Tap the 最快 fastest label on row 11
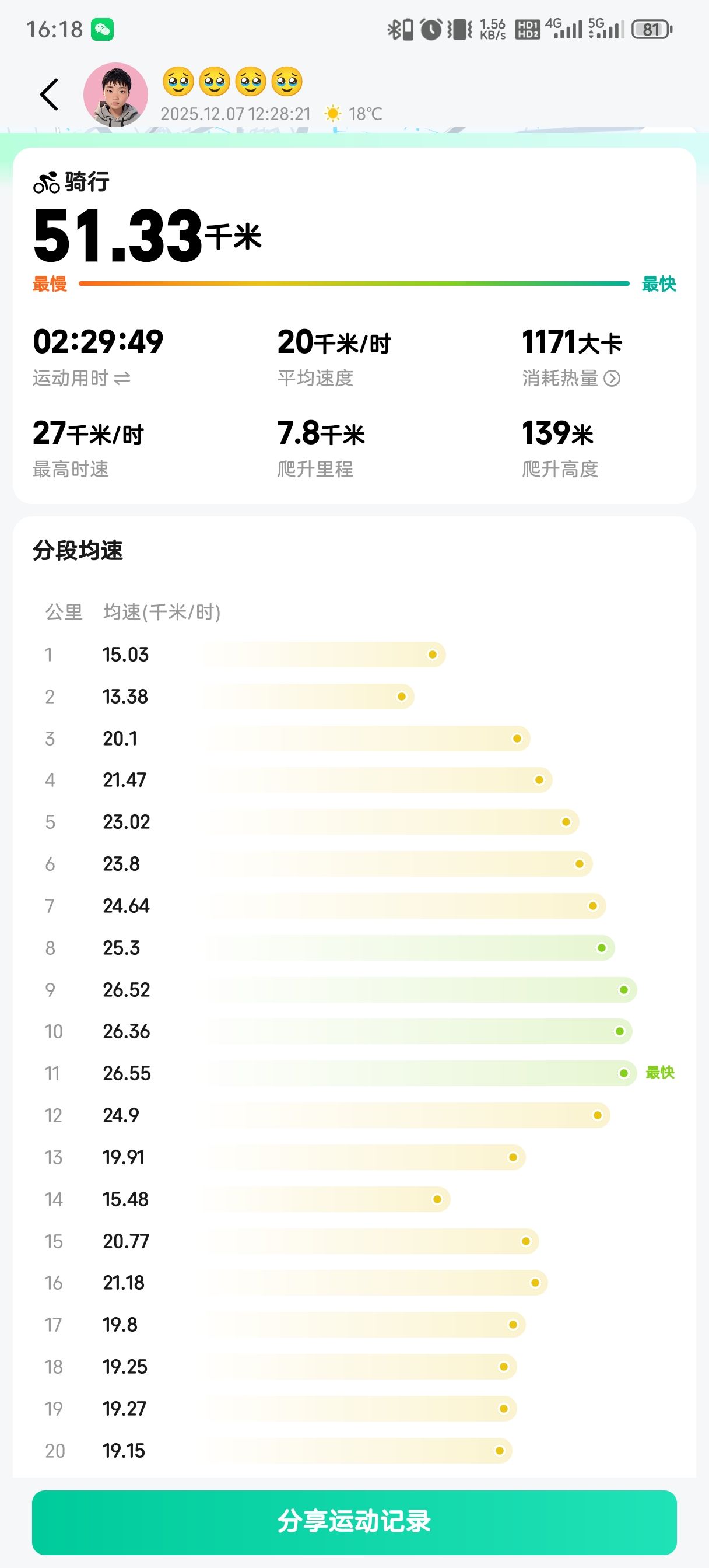 click(659, 1073)
